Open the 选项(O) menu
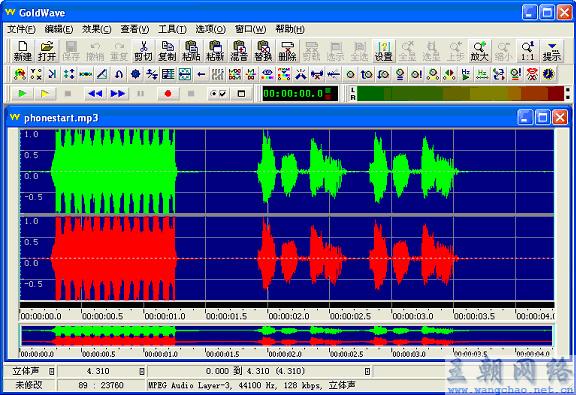576x395 pixels. point(210,29)
